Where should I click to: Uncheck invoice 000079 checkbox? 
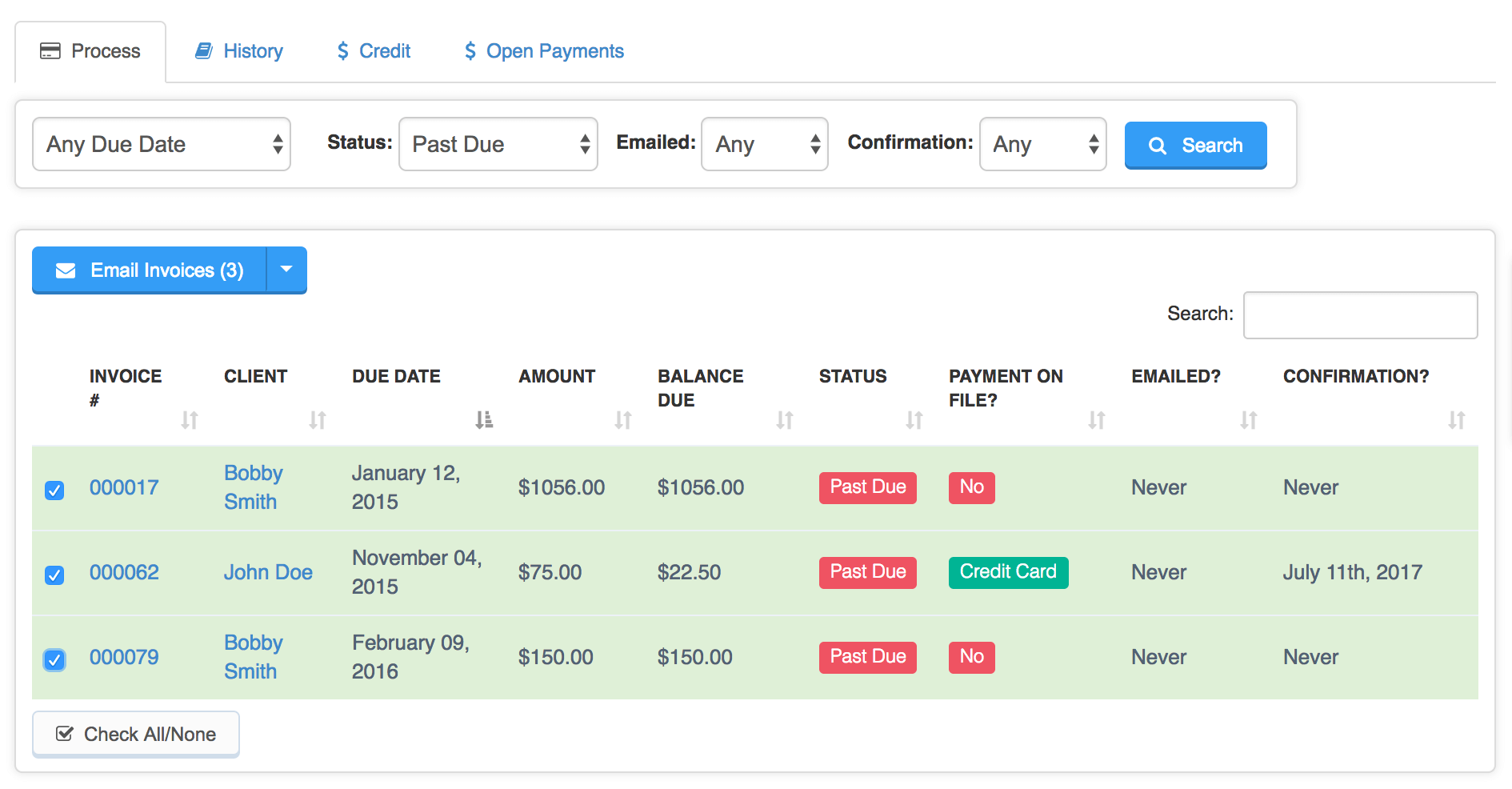(x=54, y=659)
